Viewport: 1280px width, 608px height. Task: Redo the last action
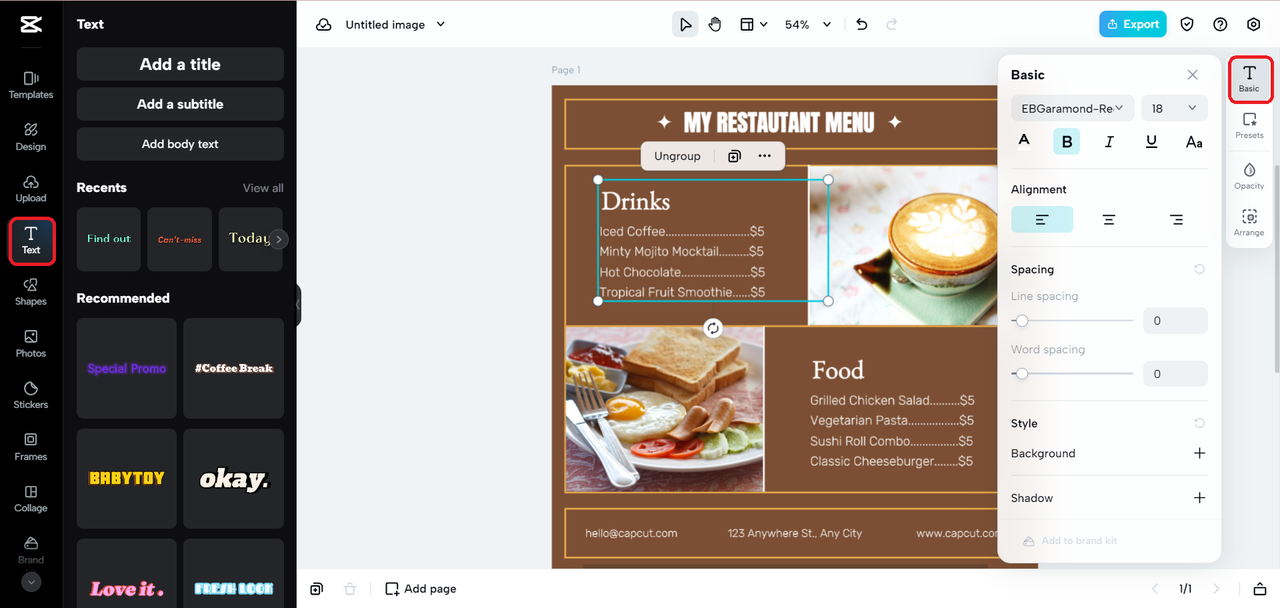(x=892, y=25)
